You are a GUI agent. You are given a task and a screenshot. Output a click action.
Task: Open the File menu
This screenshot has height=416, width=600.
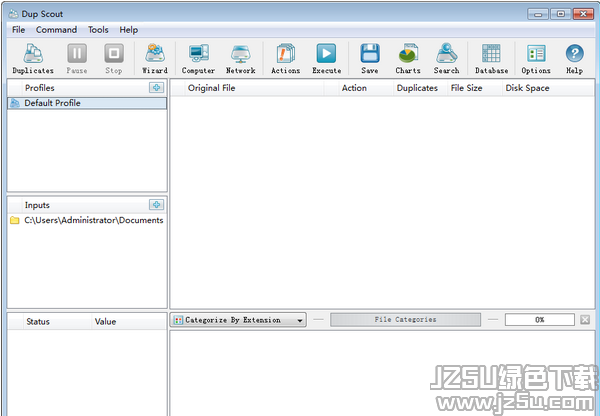pyautogui.click(x=18, y=29)
